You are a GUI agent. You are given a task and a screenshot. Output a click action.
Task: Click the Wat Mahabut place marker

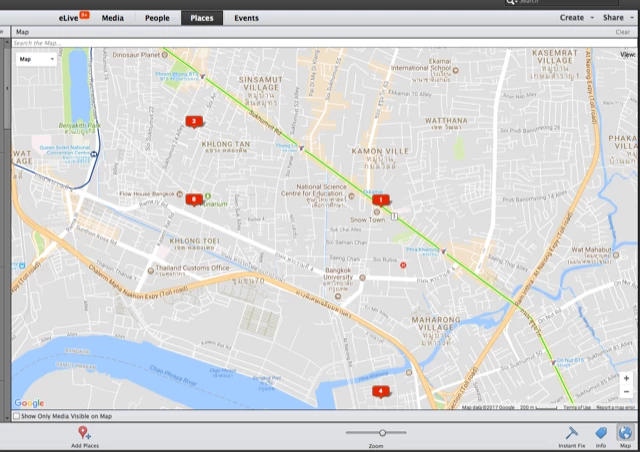pyautogui.click(x=616, y=255)
